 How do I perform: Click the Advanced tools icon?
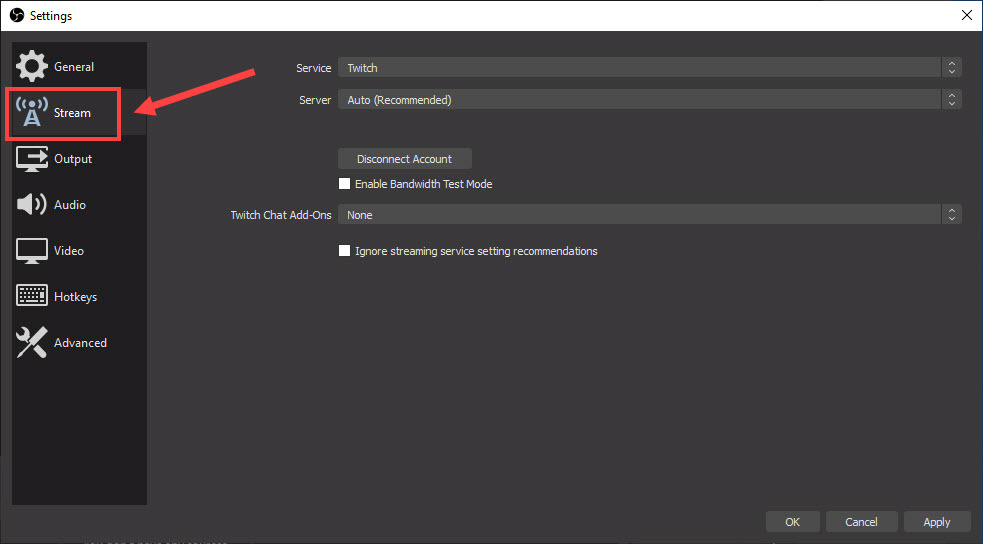click(x=32, y=343)
